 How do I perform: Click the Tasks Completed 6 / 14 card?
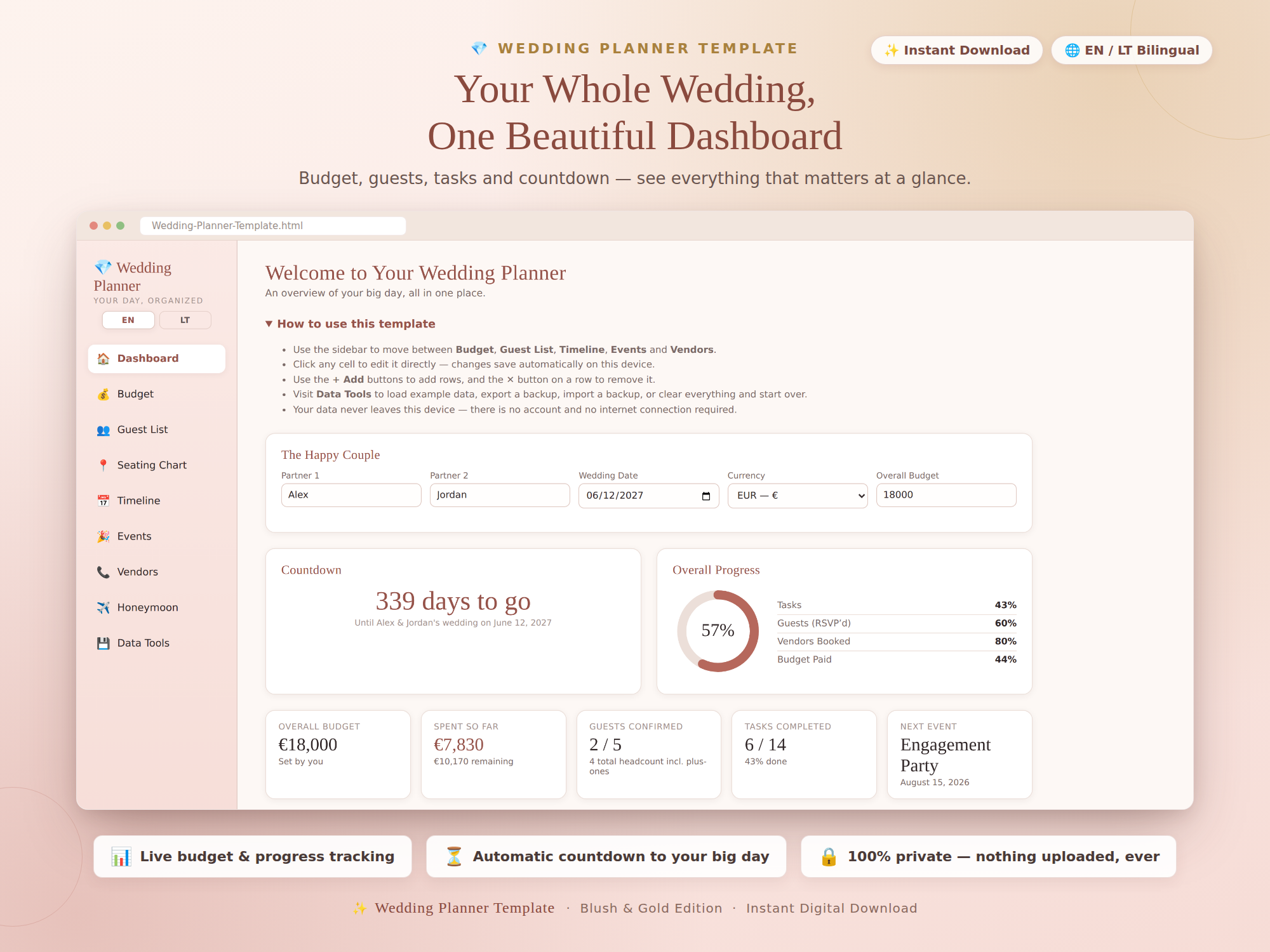click(804, 754)
